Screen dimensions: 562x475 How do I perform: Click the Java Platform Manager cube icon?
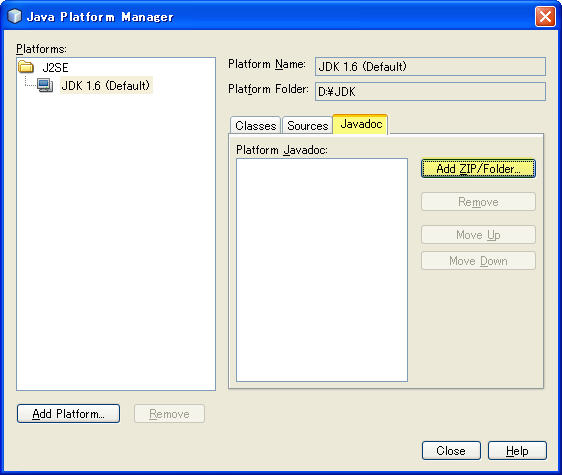15,16
